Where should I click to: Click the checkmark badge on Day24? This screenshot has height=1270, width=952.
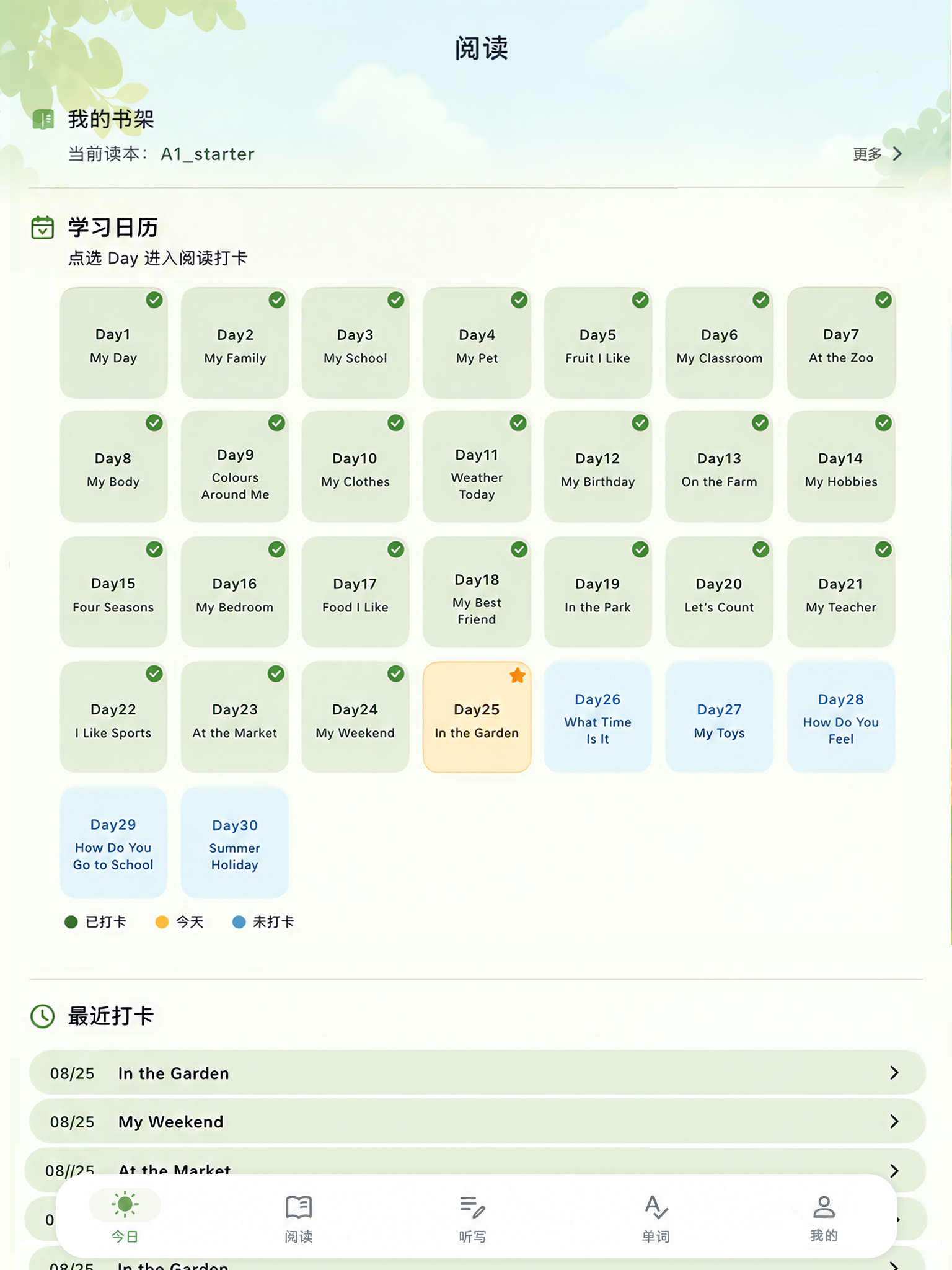(x=395, y=673)
